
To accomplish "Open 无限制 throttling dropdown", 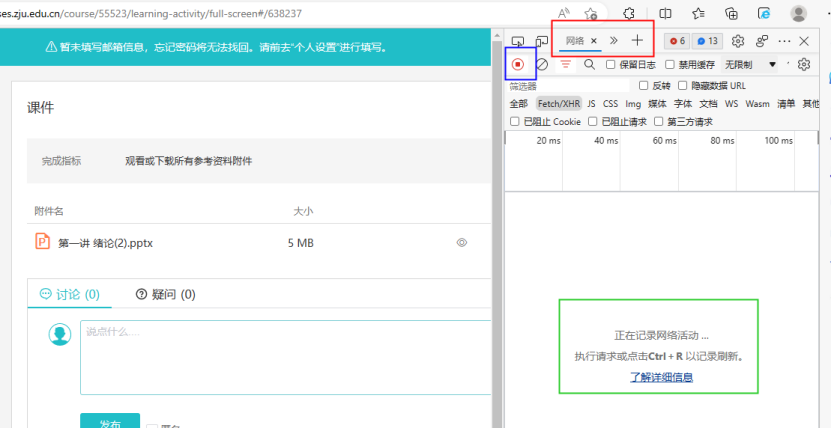I will coord(749,65).
